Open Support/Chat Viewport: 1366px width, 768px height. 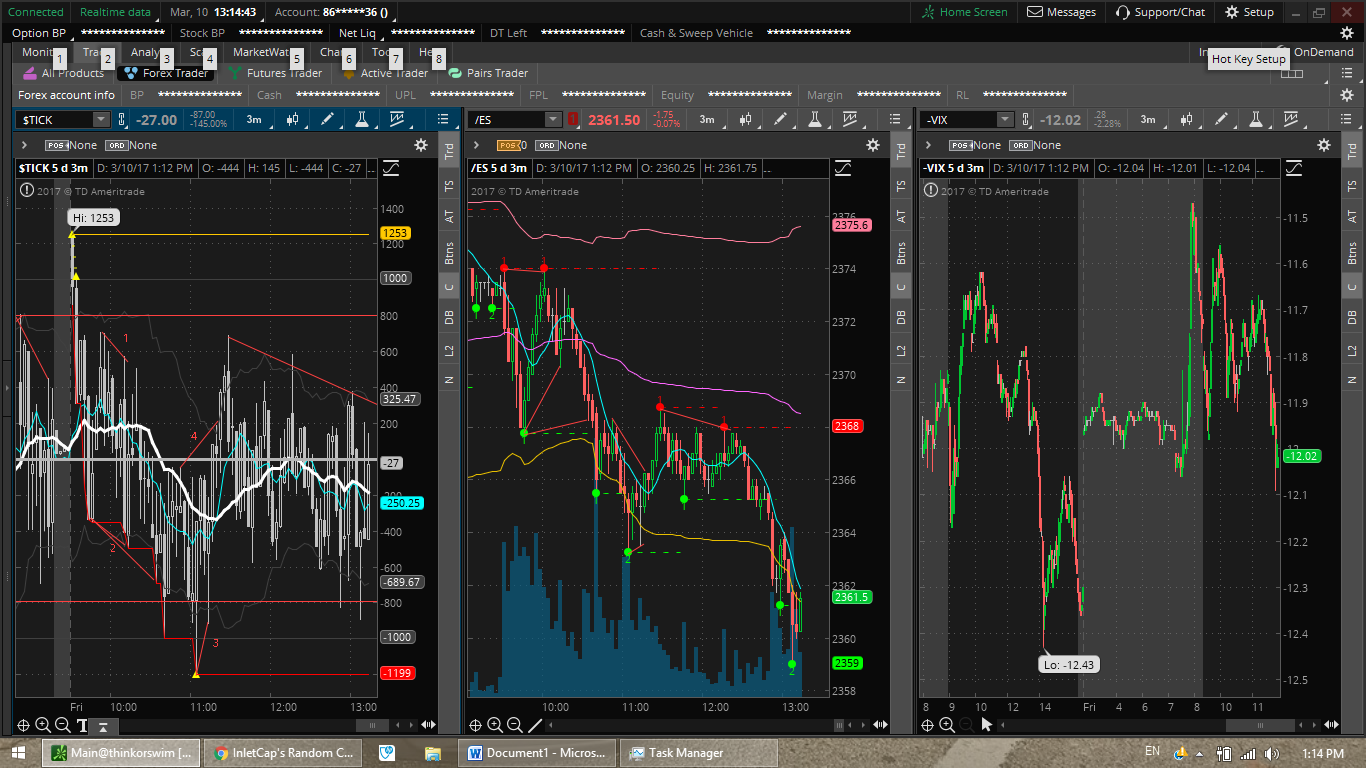coord(1161,12)
